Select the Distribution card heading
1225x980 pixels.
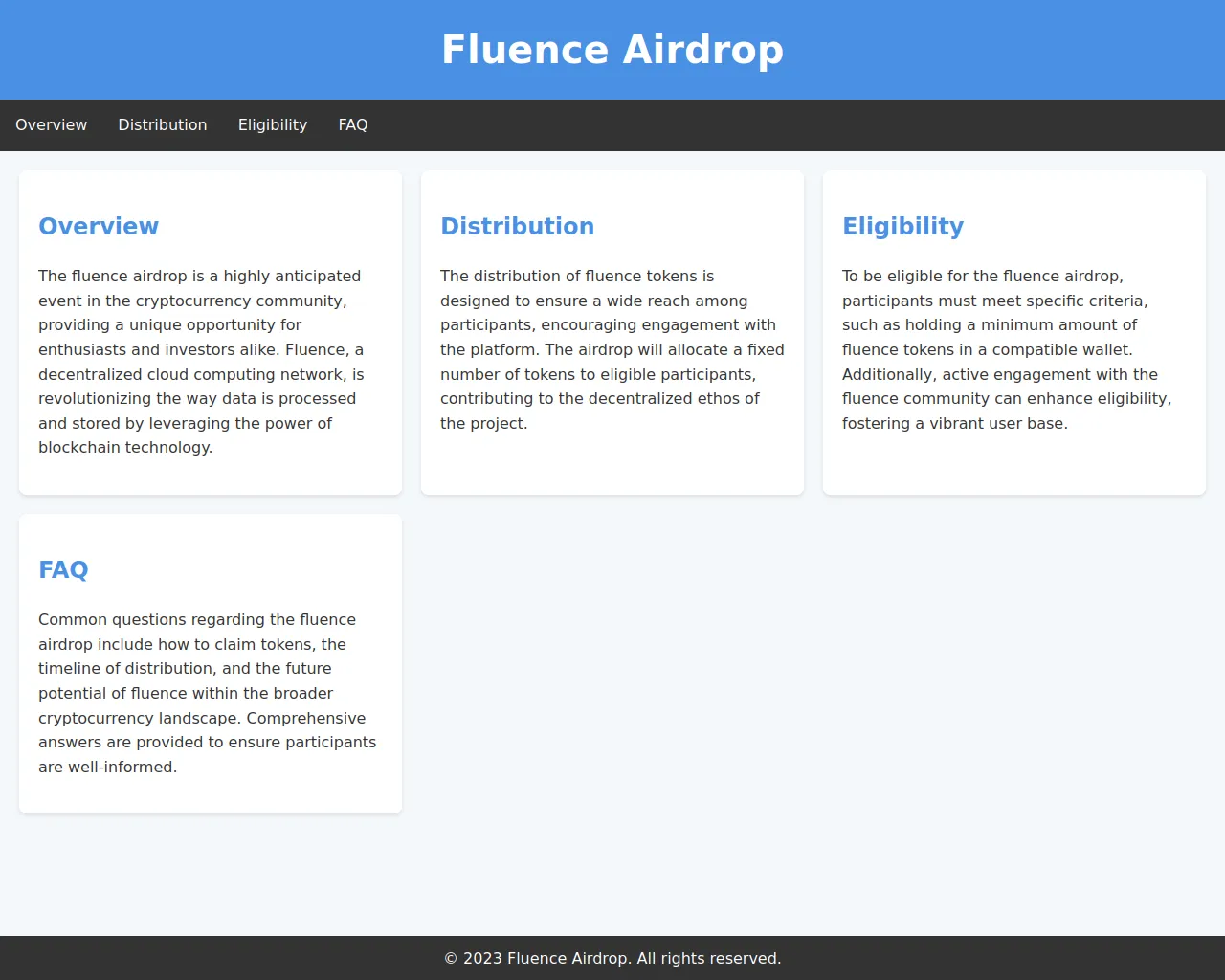pos(517,227)
